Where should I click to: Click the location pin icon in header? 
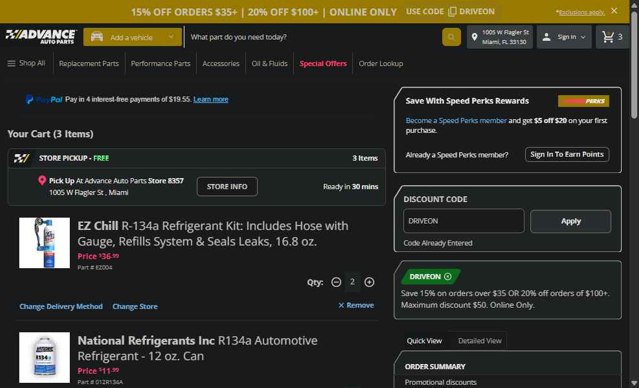coord(474,37)
